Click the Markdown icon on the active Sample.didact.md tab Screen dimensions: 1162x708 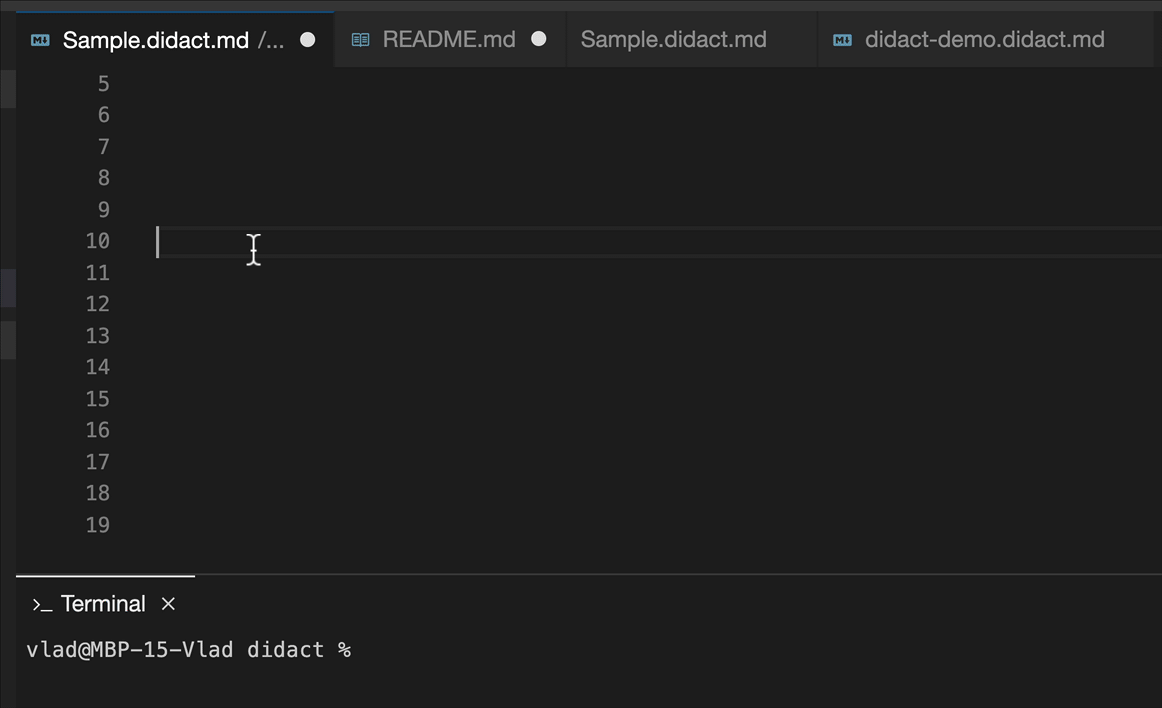coord(40,40)
